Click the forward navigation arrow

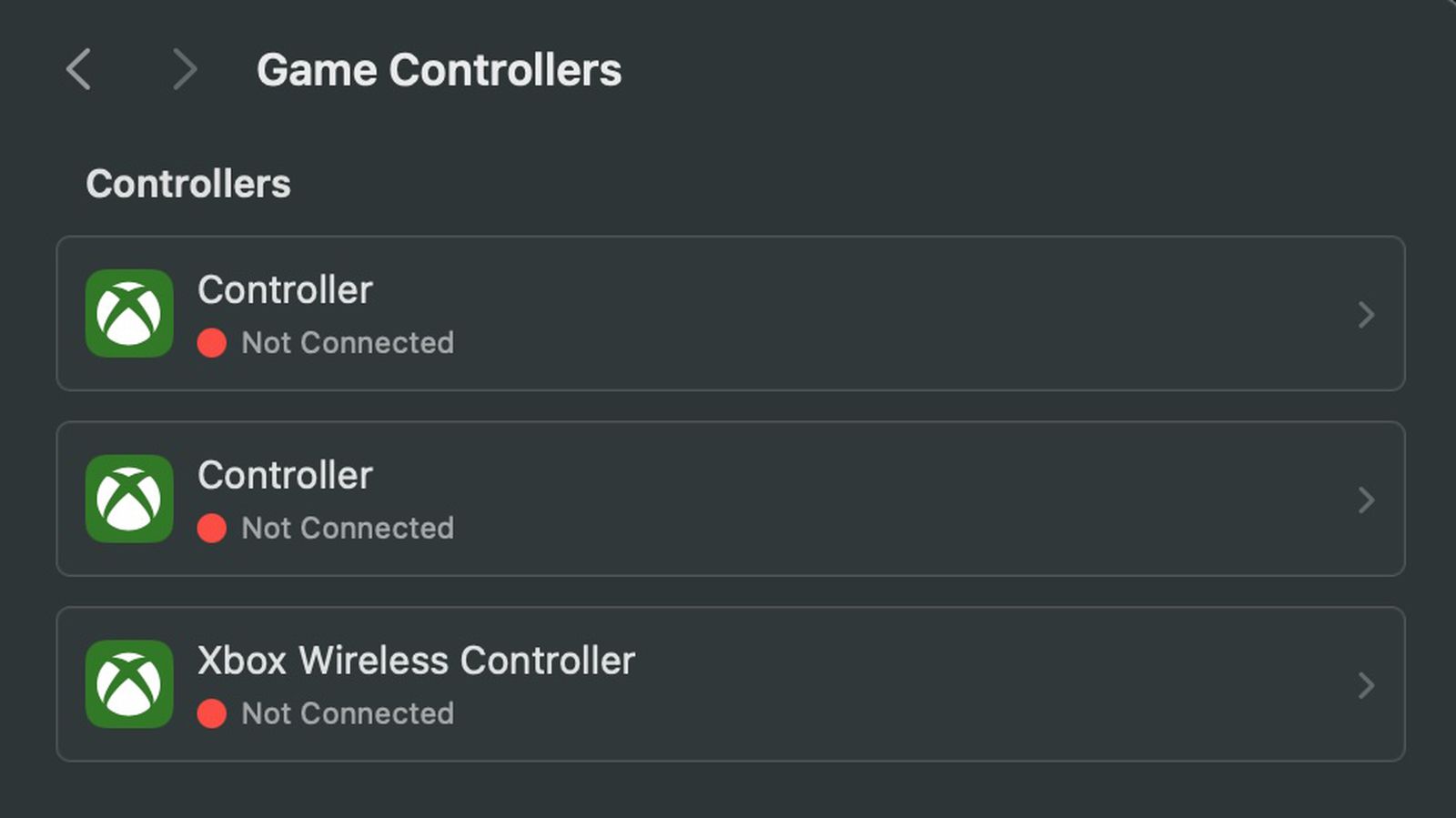click(184, 70)
